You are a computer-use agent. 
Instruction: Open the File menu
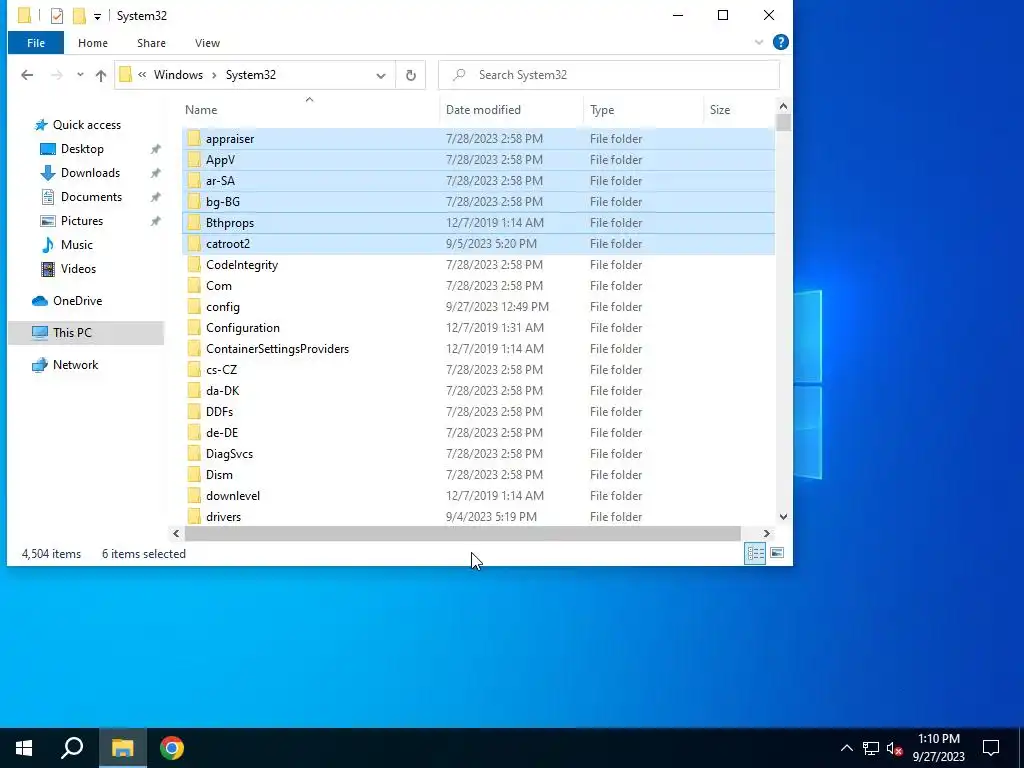point(36,43)
